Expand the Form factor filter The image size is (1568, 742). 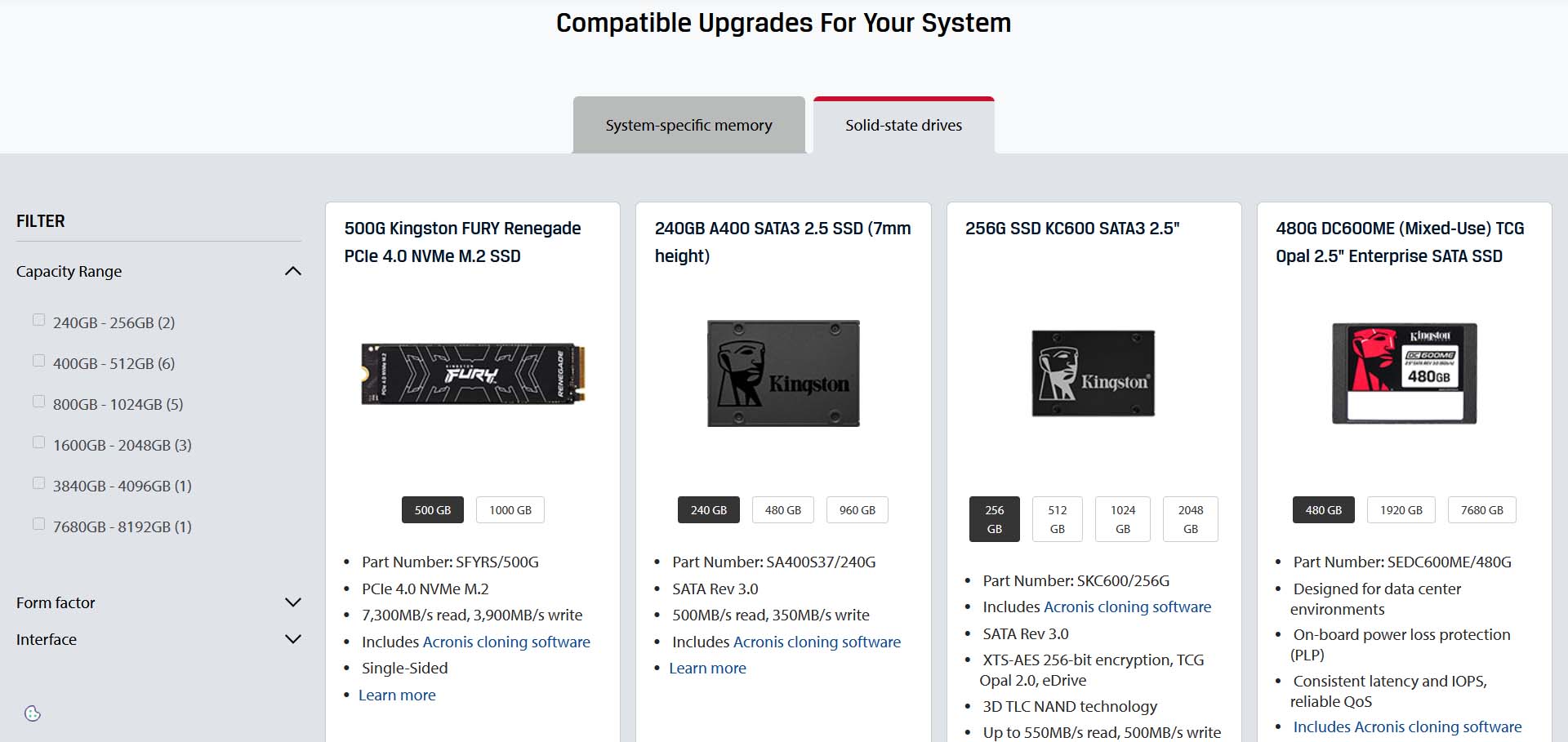pos(292,602)
